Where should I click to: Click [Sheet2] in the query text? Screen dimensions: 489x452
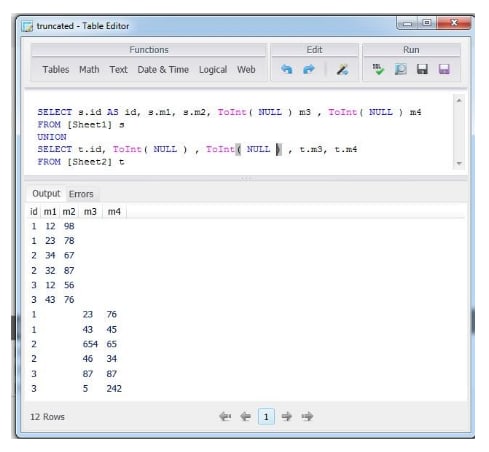(89, 162)
